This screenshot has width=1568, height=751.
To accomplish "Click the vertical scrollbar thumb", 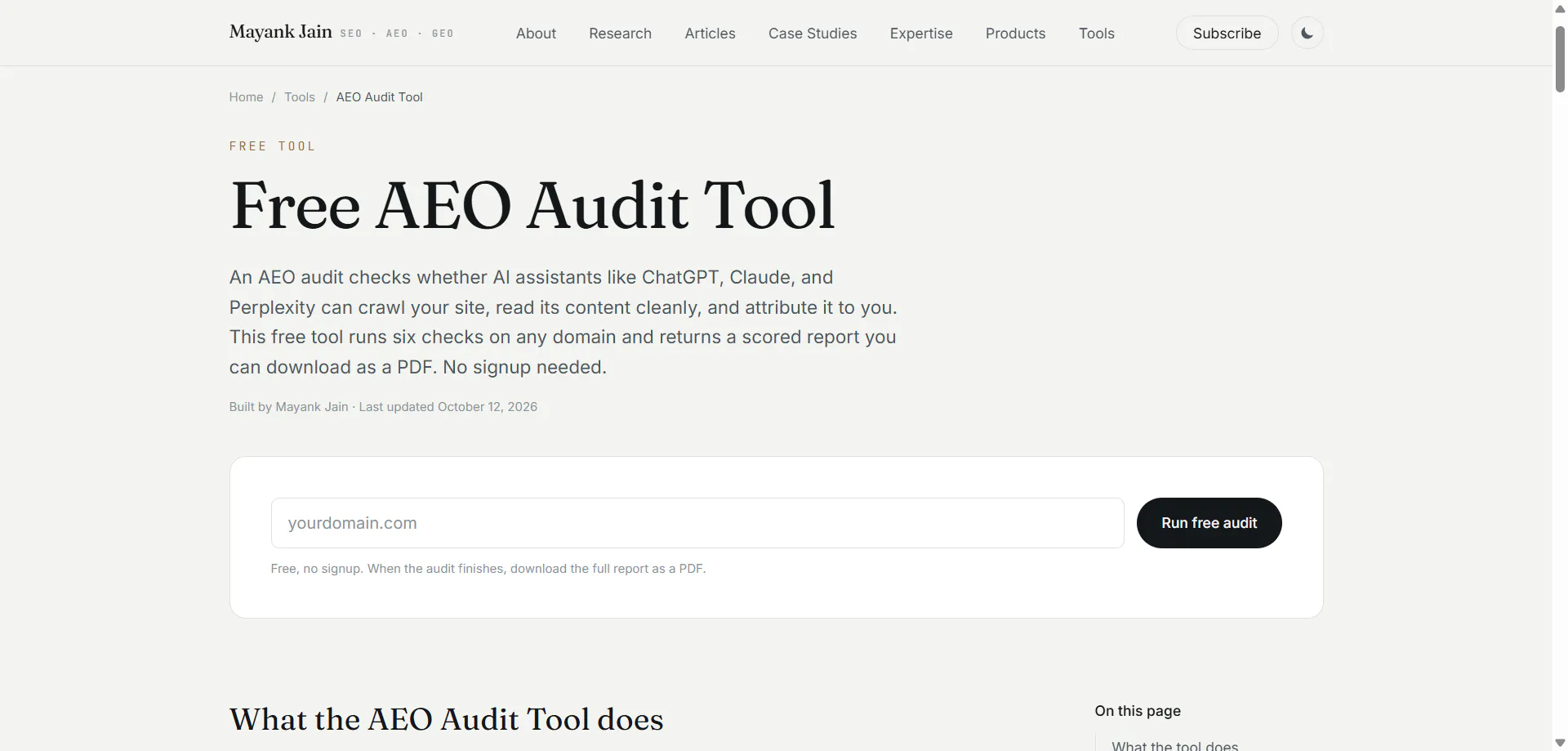I will [x=1560, y=59].
